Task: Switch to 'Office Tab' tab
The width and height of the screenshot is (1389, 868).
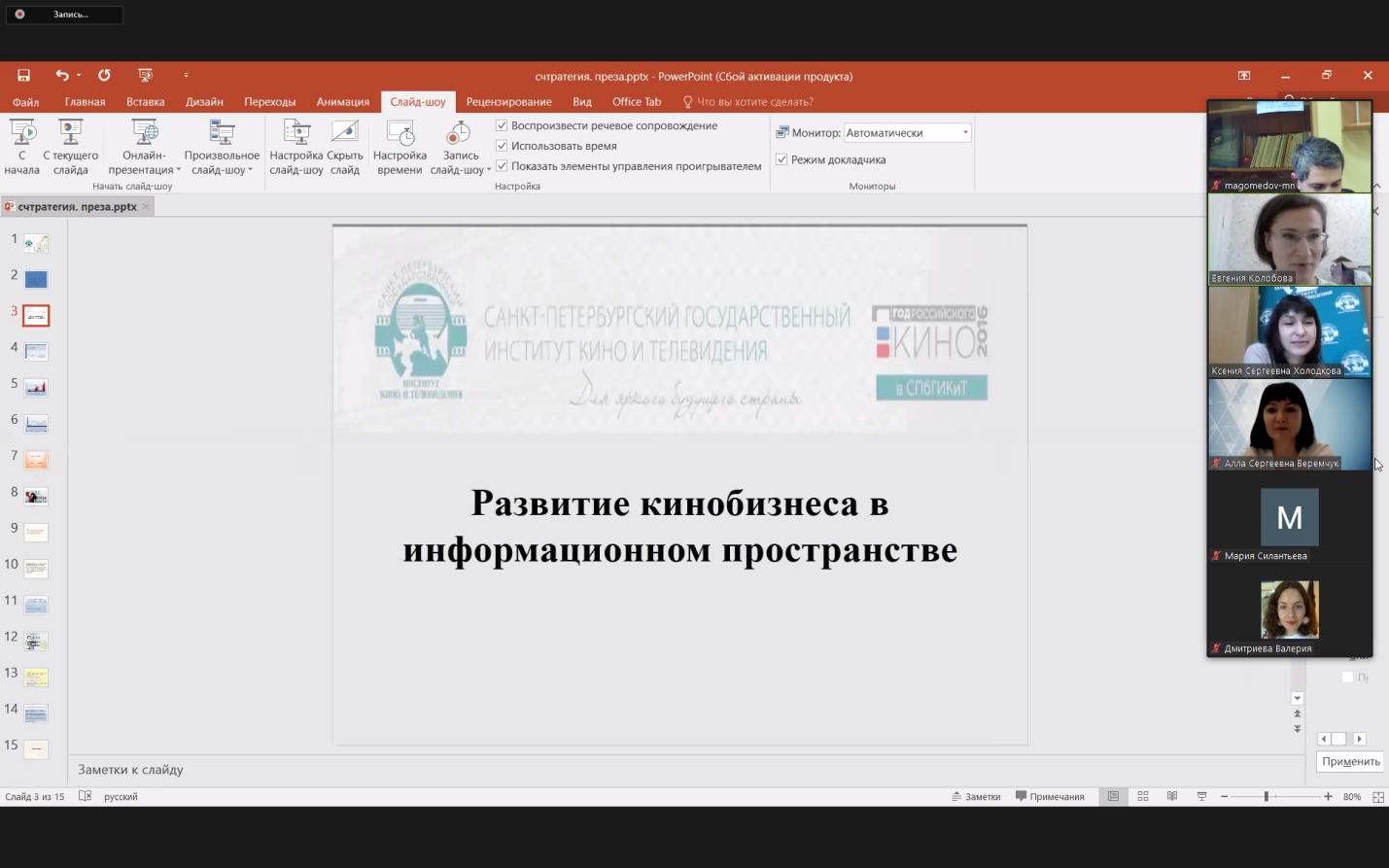Action: coord(637,102)
